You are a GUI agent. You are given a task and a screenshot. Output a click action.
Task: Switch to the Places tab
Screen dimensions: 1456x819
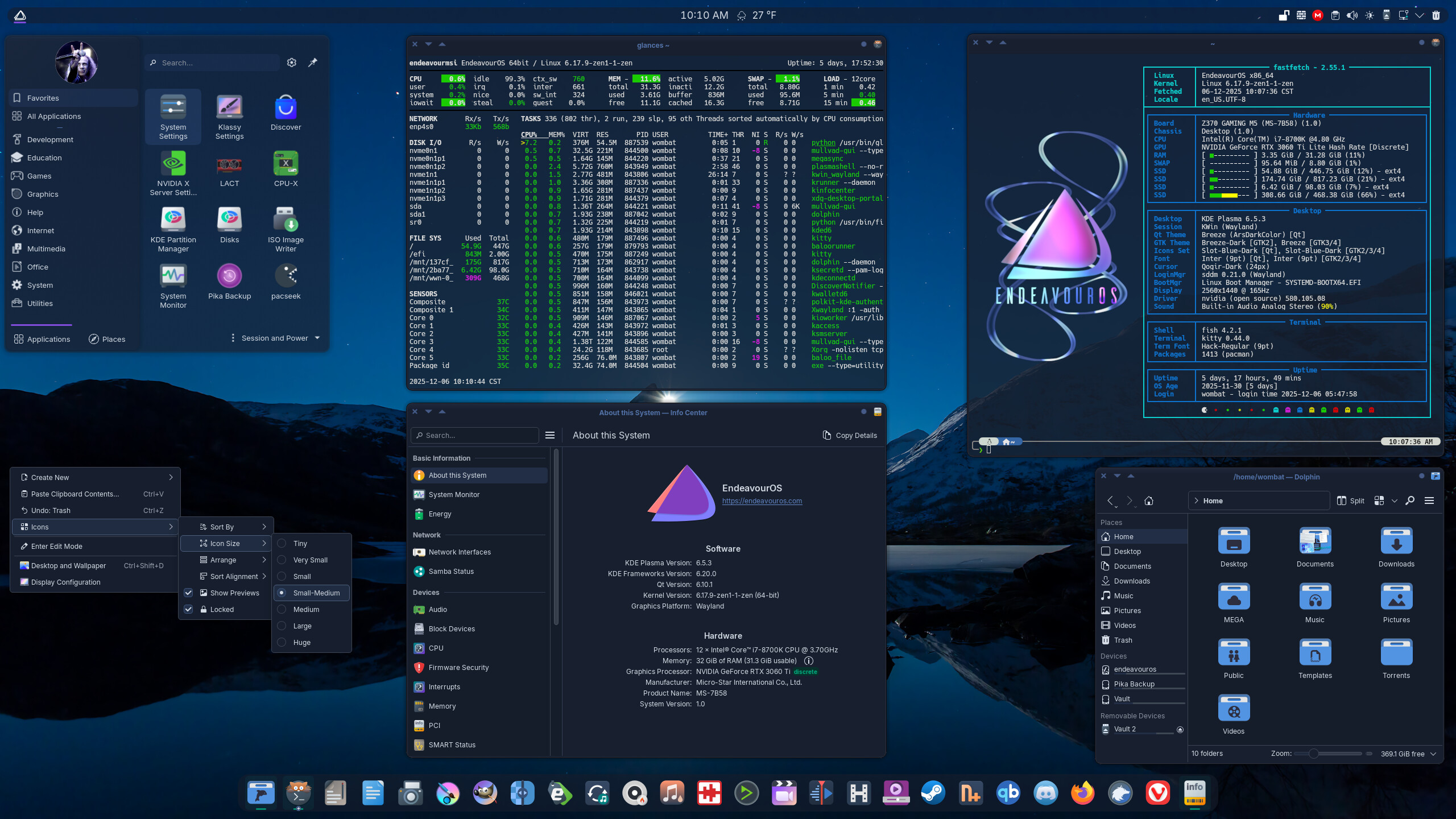pyautogui.click(x=107, y=339)
